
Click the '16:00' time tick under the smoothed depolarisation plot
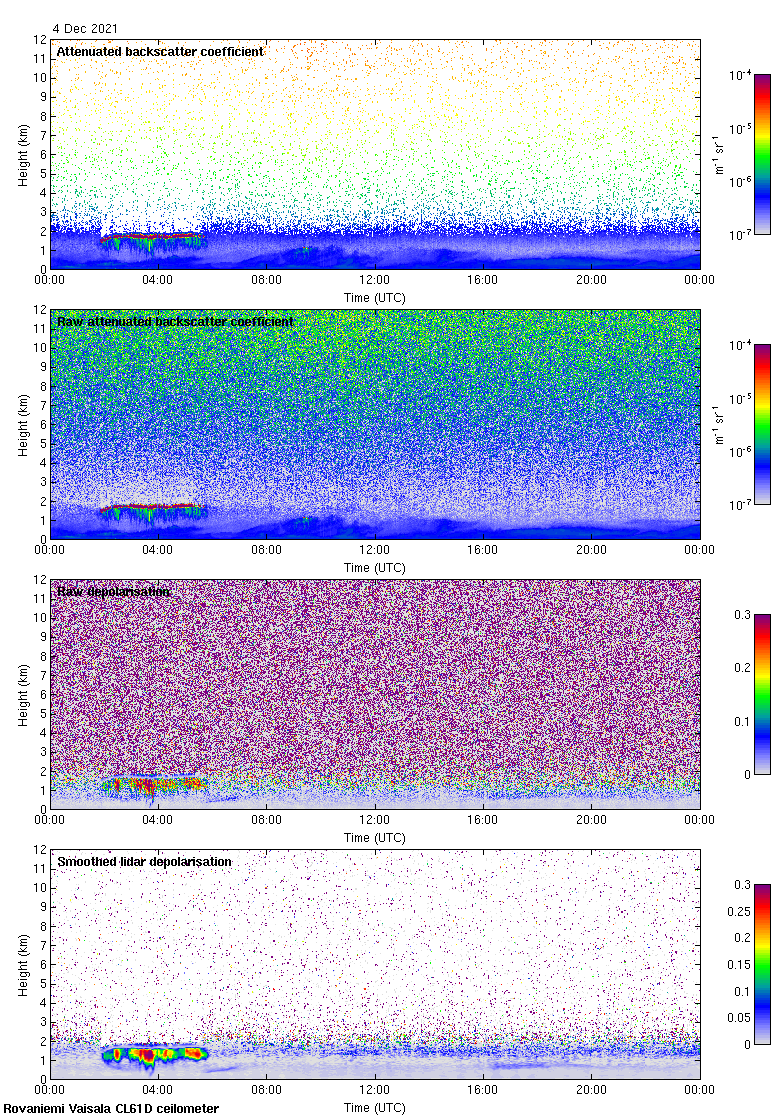click(483, 1090)
